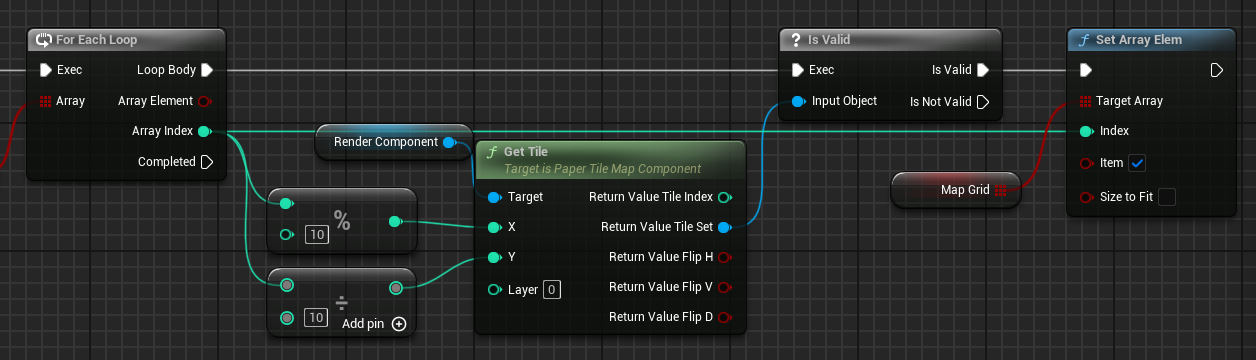Viewport: 1256px width, 360px height.
Task: Click the Get Tile X input pin
Action: point(494,227)
